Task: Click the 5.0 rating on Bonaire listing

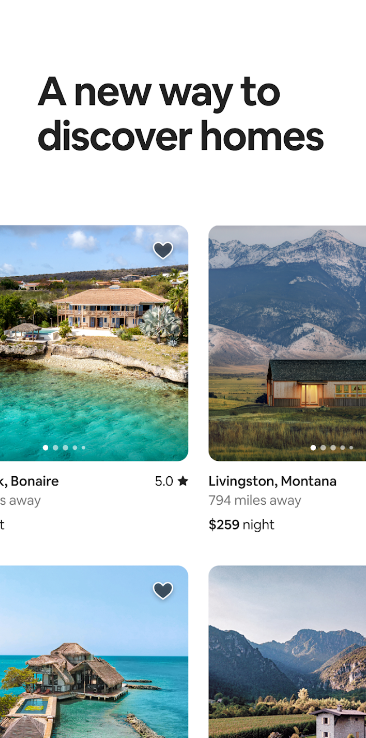Action: point(164,481)
